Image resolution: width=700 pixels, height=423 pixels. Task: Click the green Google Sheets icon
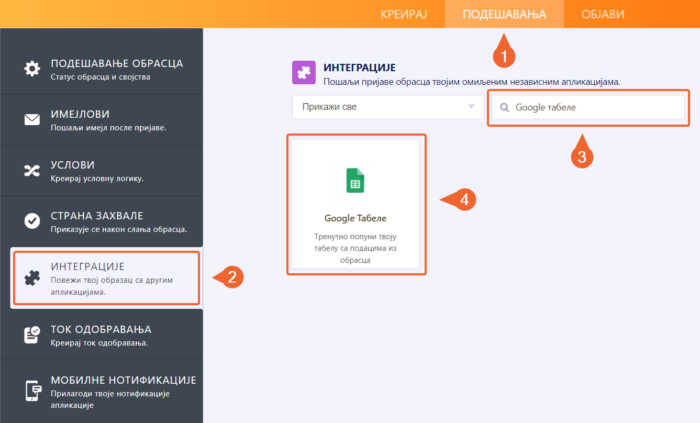[355, 180]
